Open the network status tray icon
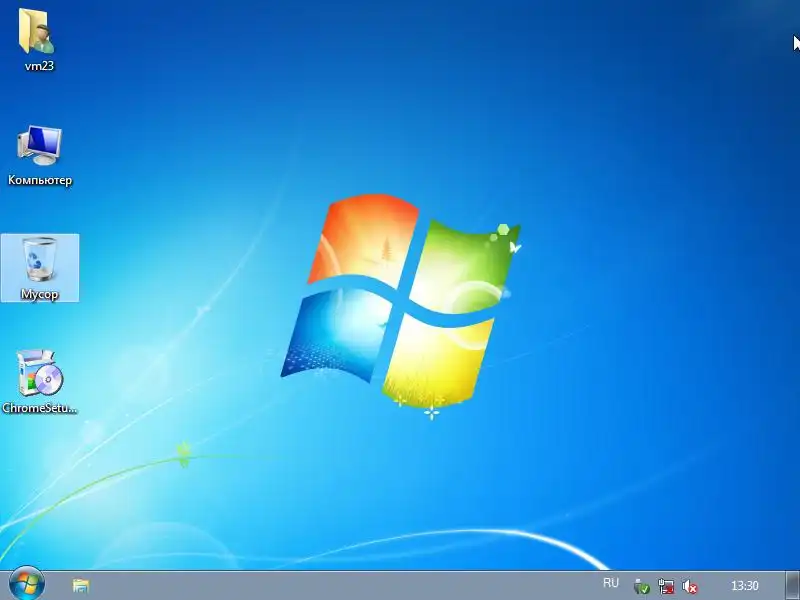 click(666, 587)
